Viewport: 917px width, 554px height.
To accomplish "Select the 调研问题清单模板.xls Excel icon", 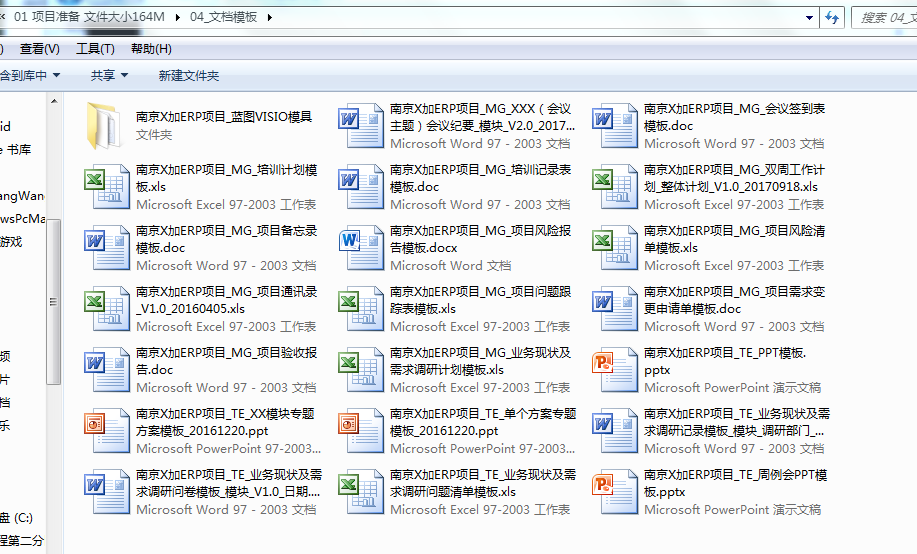I will 361,491.
